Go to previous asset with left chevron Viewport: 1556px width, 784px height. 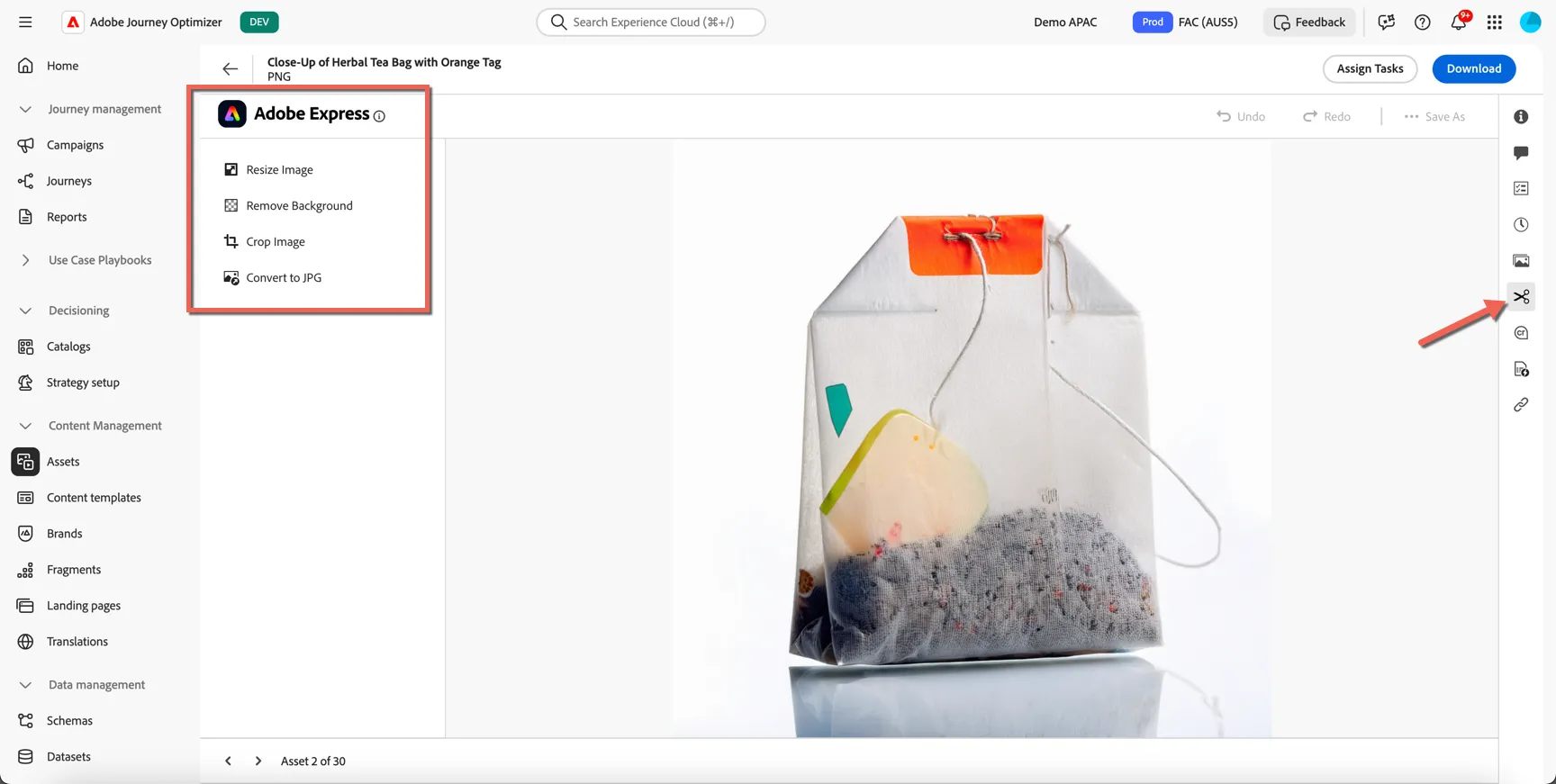229,761
